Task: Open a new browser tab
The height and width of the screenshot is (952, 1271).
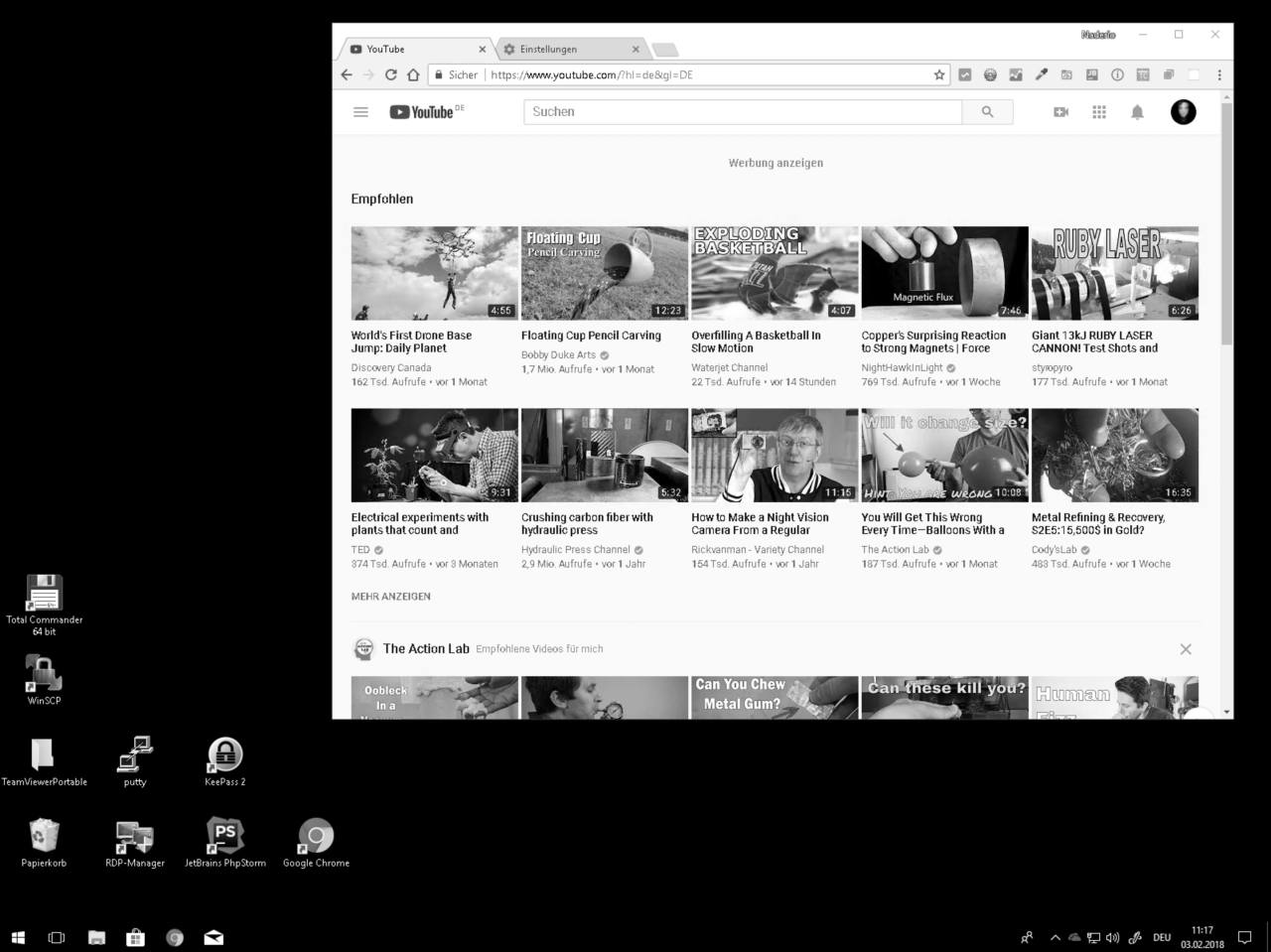Action: click(664, 50)
